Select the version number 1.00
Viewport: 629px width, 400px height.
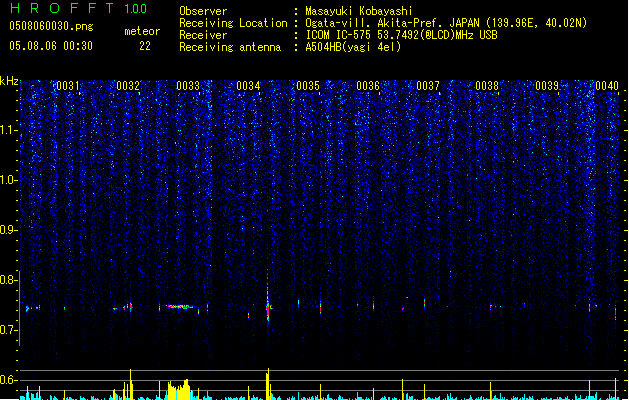click(x=136, y=8)
